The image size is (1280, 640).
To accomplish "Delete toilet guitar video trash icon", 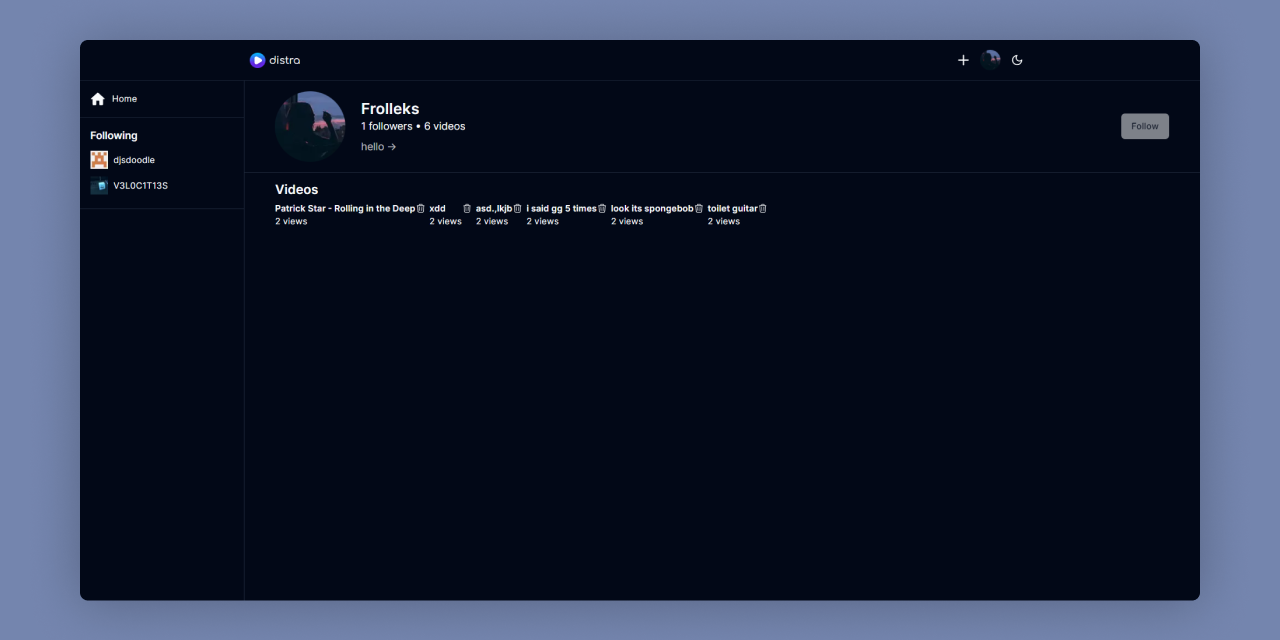I will [763, 209].
